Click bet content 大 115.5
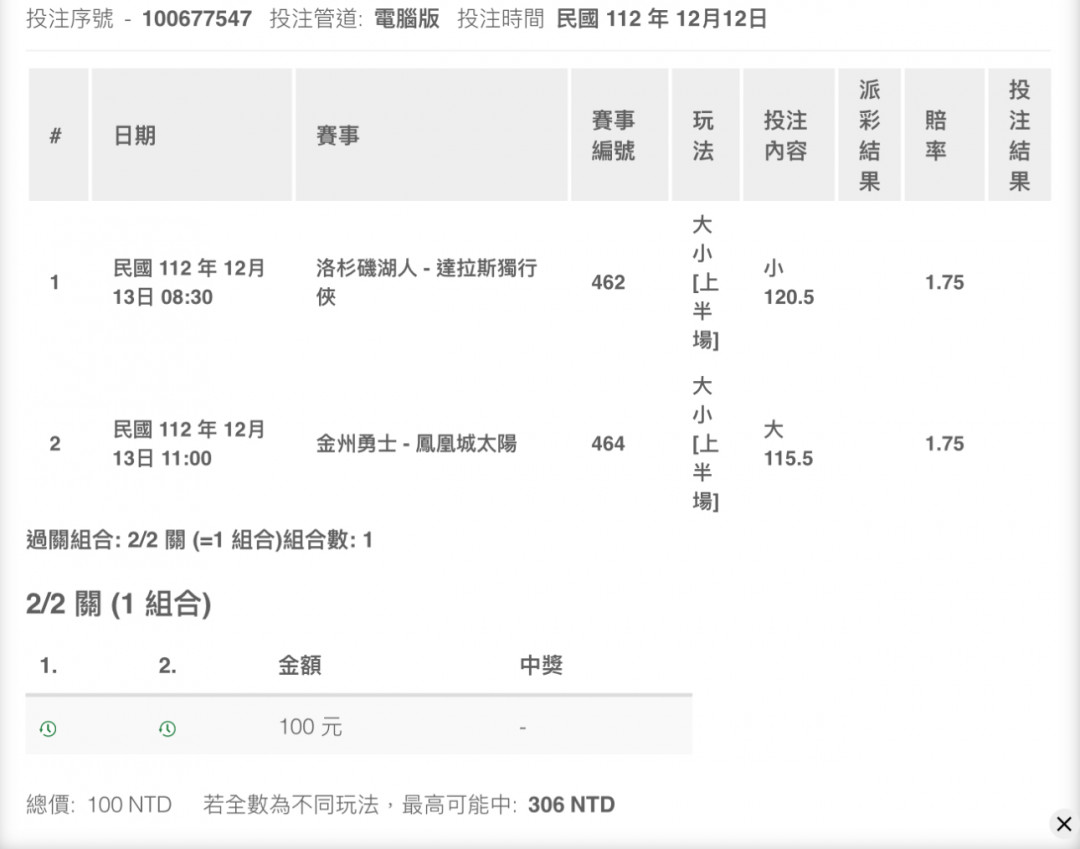This screenshot has width=1080, height=849. click(788, 443)
